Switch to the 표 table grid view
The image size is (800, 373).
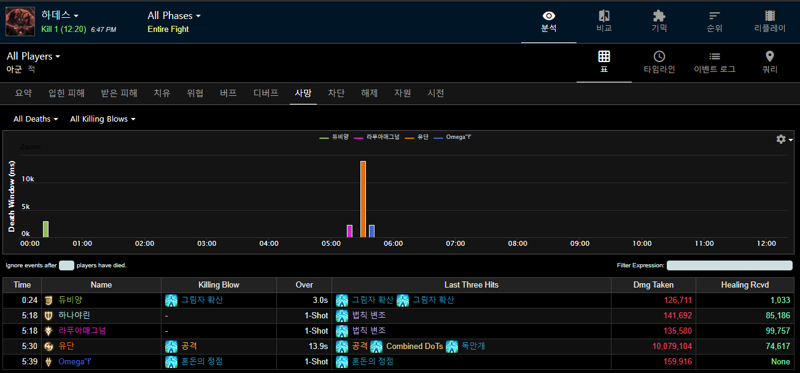click(x=604, y=62)
